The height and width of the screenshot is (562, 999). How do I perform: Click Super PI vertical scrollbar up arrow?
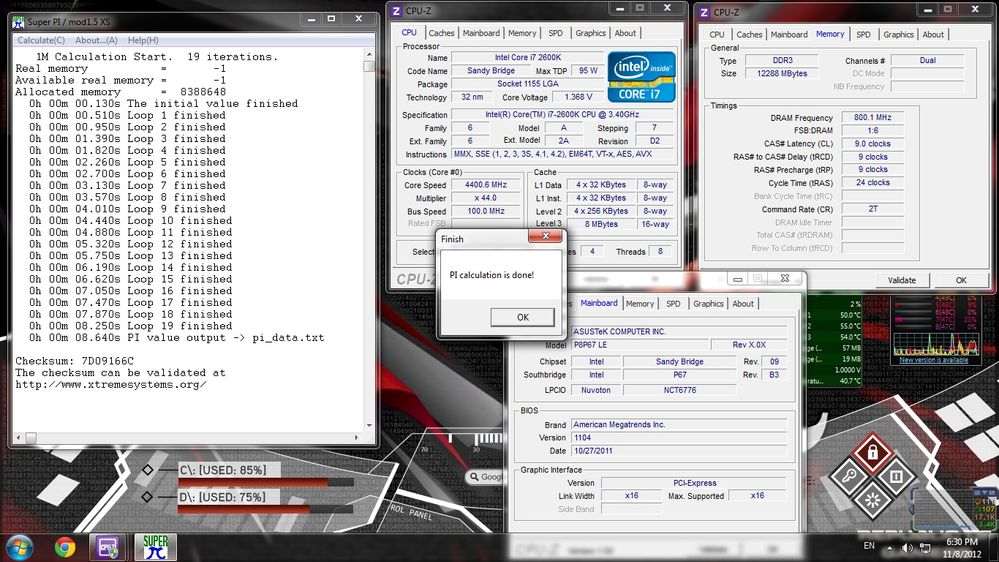(x=369, y=55)
